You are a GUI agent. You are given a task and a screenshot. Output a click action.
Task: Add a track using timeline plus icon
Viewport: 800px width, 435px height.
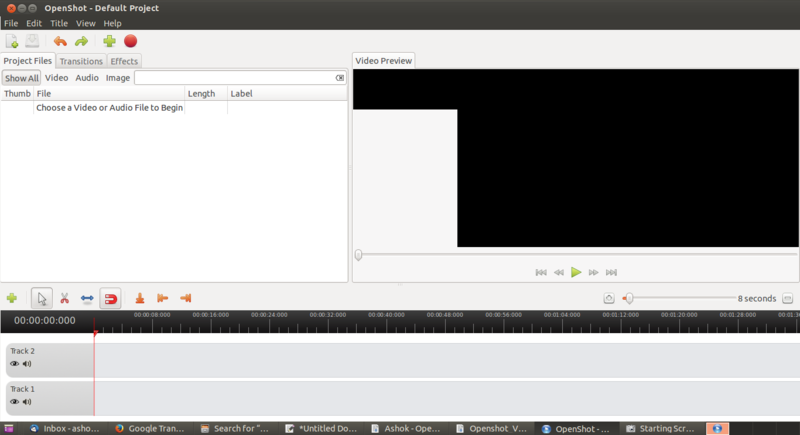(12, 298)
